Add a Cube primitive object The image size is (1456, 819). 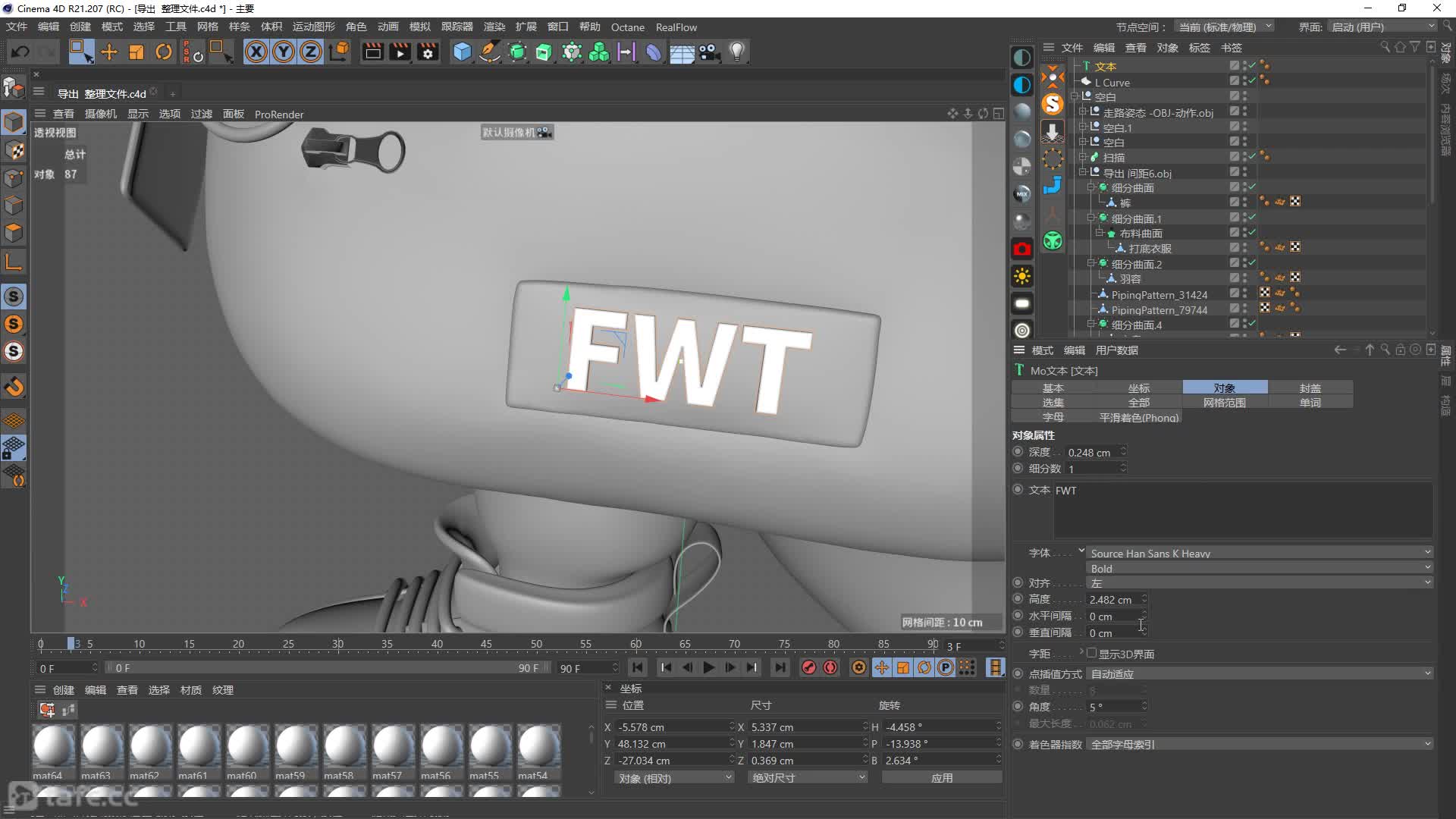(462, 52)
